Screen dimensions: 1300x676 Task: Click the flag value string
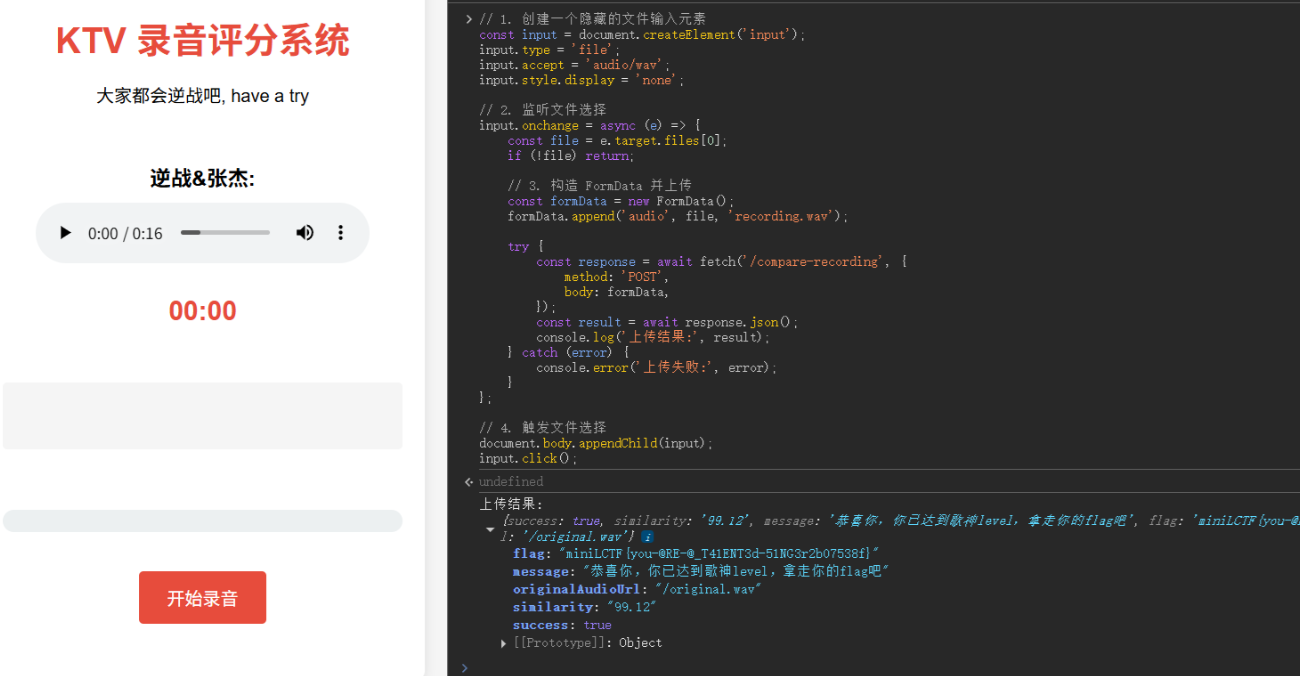click(x=718, y=554)
